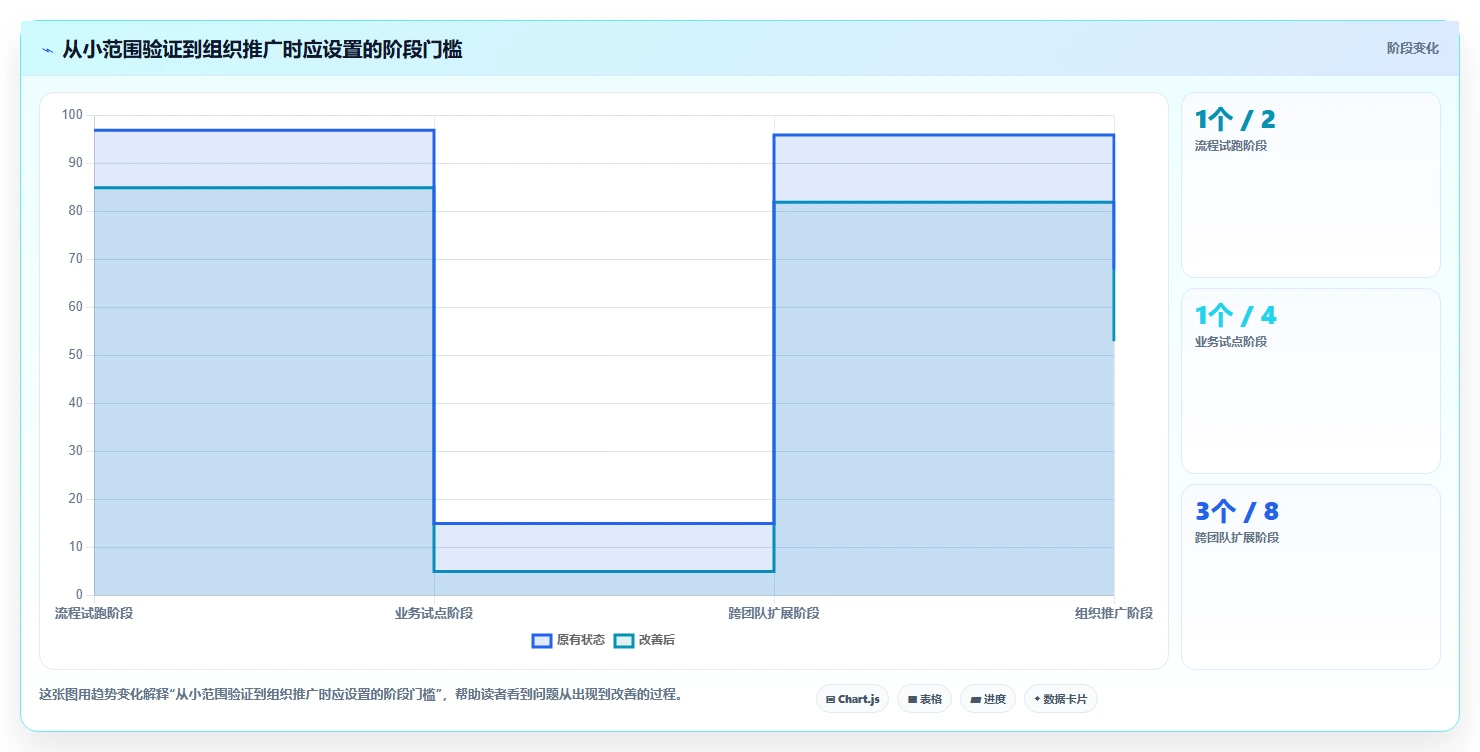Click the y-axis 50 tick label
The height and width of the screenshot is (752, 1480).
click(76, 355)
